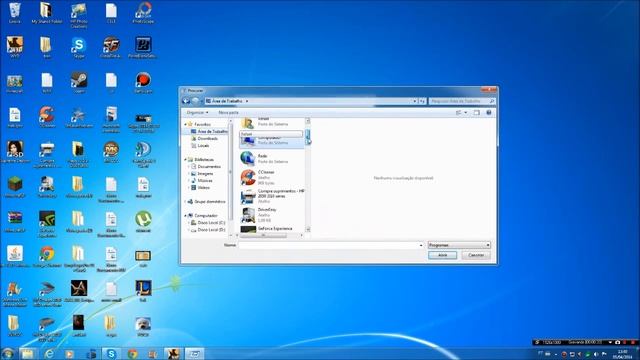Select Locais in the navigation pane
This screenshot has width=640, height=360.
[200, 145]
